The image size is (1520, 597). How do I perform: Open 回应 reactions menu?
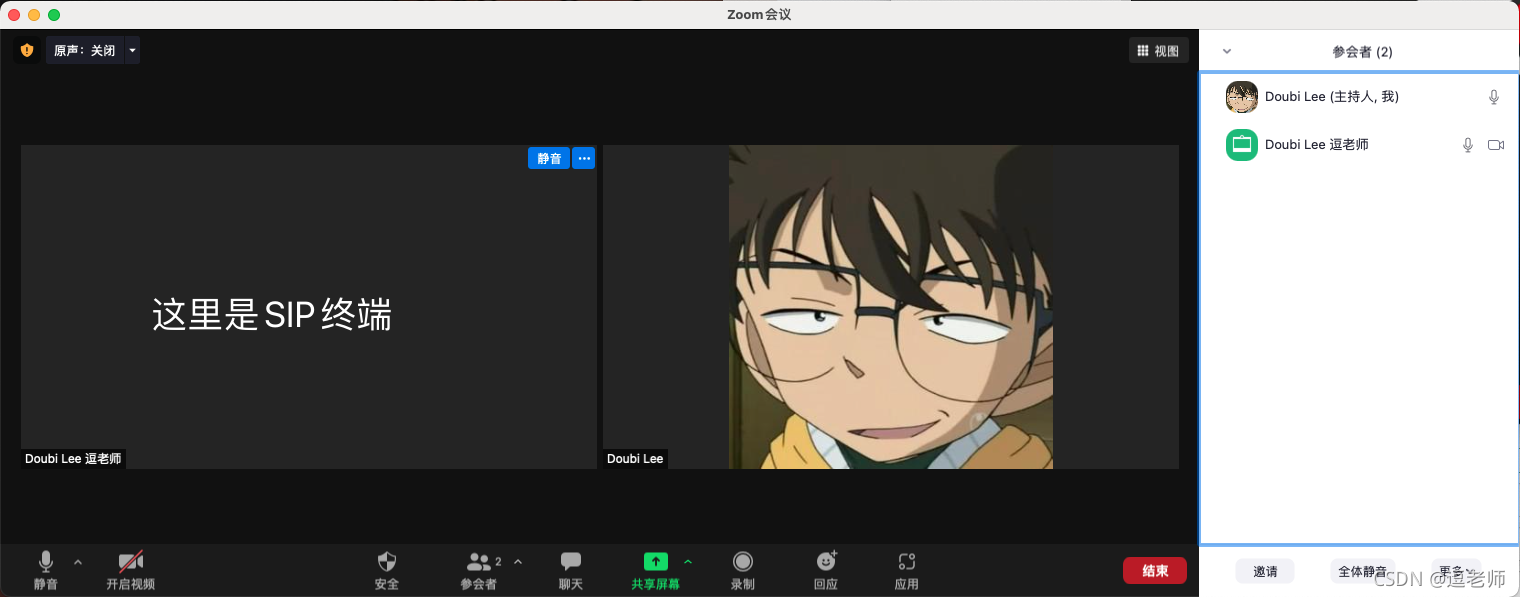pos(826,571)
